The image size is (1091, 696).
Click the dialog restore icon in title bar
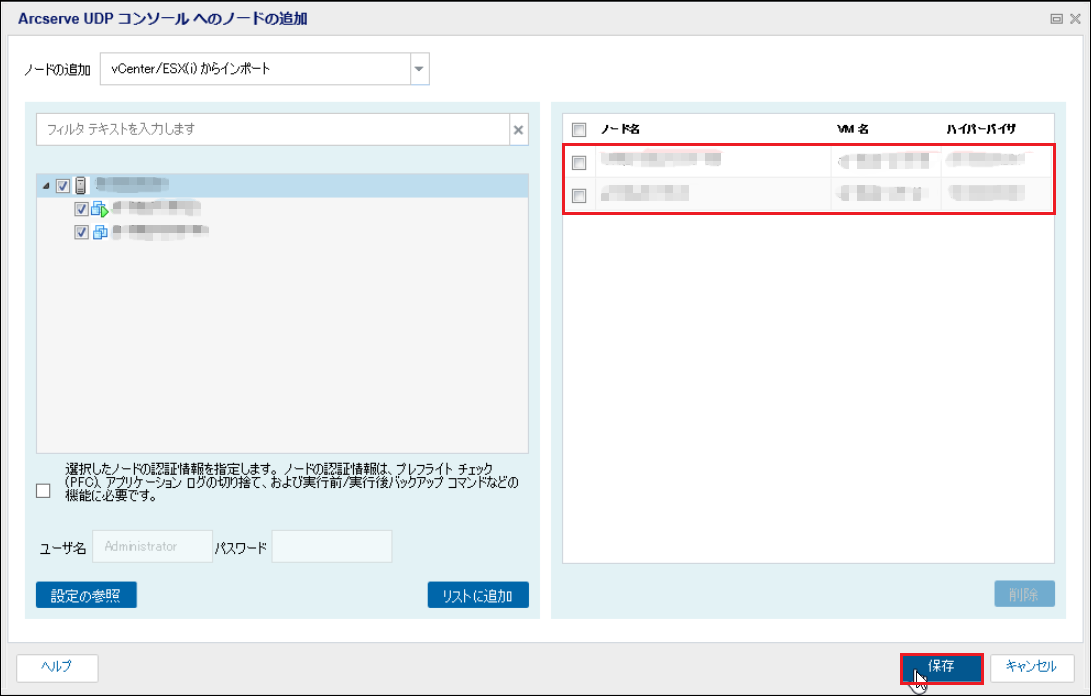tap(1056, 19)
